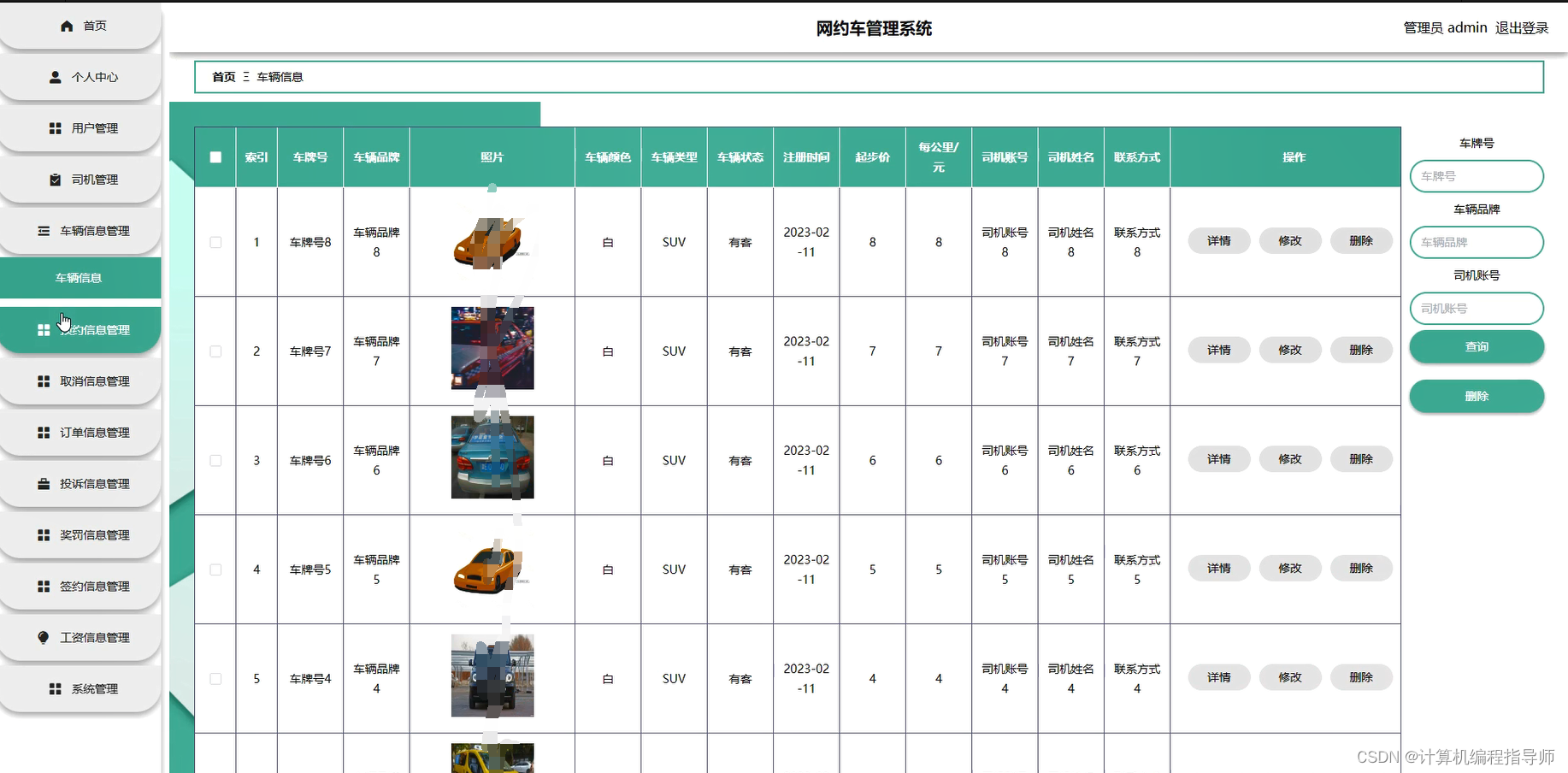Click the grid icon beside 奖罚信息管理
The image size is (1568, 773).
coord(44,535)
